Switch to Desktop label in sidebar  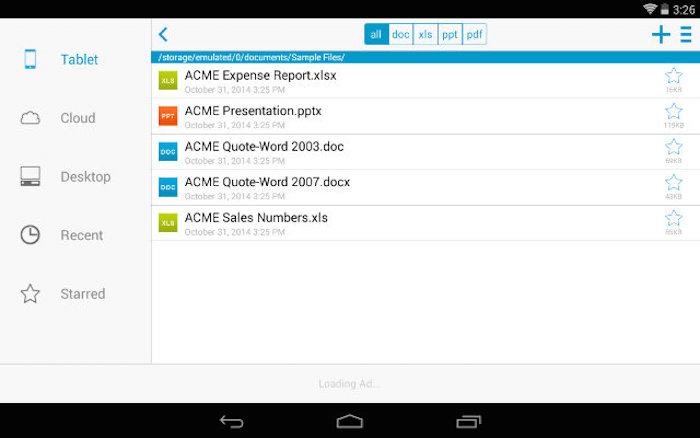pyautogui.click(x=86, y=177)
